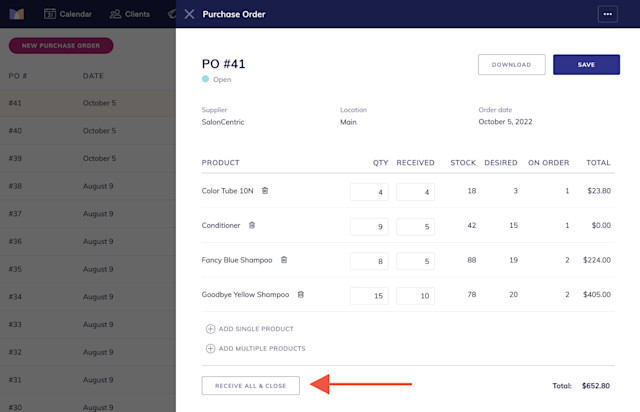This screenshot has height=412, width=640.
Task: Remove Conditioner line with trash icon
Action: point(252,225)
